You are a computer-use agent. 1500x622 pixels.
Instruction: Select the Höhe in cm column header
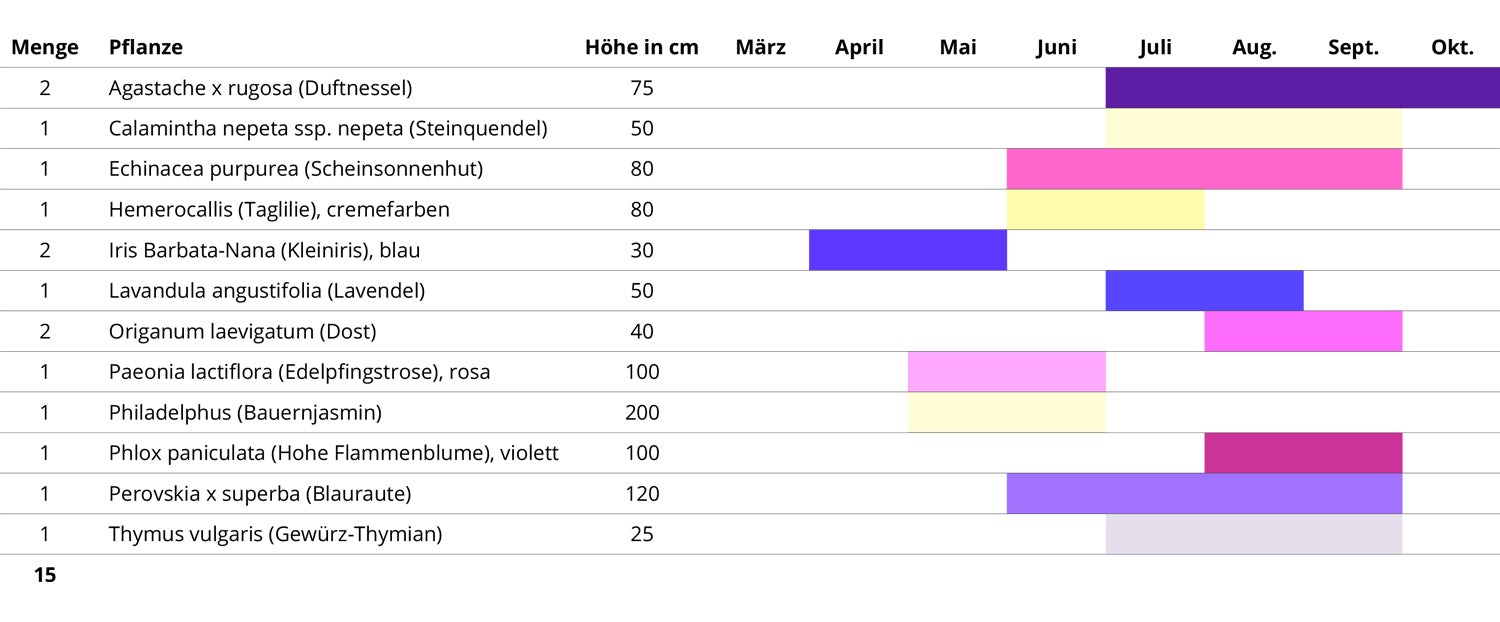point(641,47)
